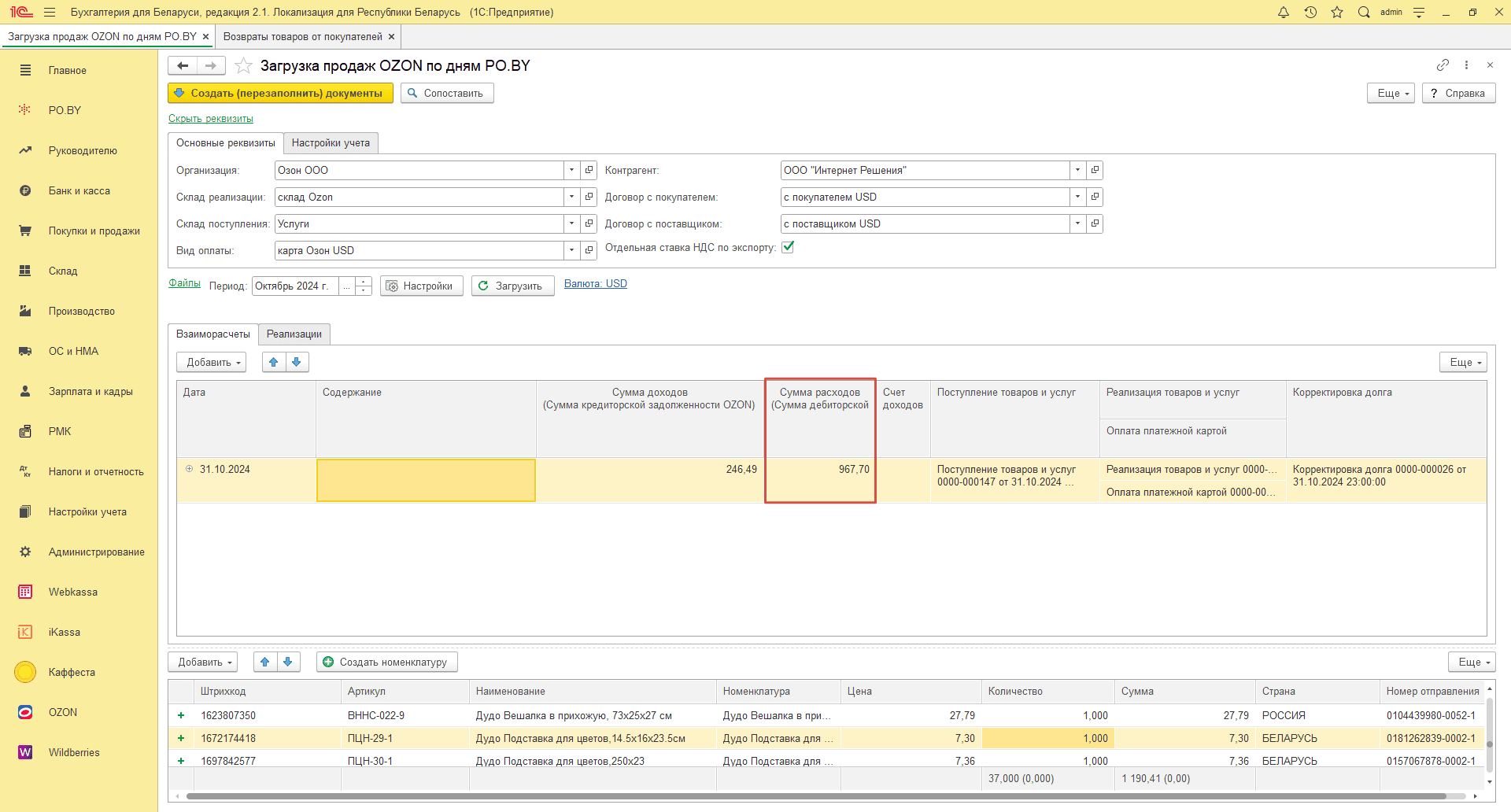This screenshot has width=1511, height=812.
Task: Click Создать номенклатуру button
Action: pyautogui.click(x=386, y=662)
